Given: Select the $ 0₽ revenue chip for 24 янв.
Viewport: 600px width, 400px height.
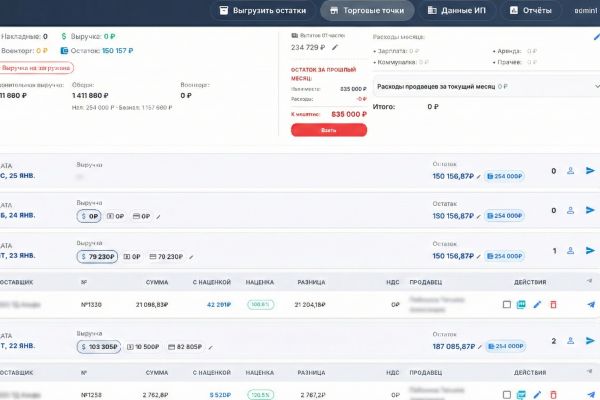Looking at the screenshot, I should click(89, 216).
